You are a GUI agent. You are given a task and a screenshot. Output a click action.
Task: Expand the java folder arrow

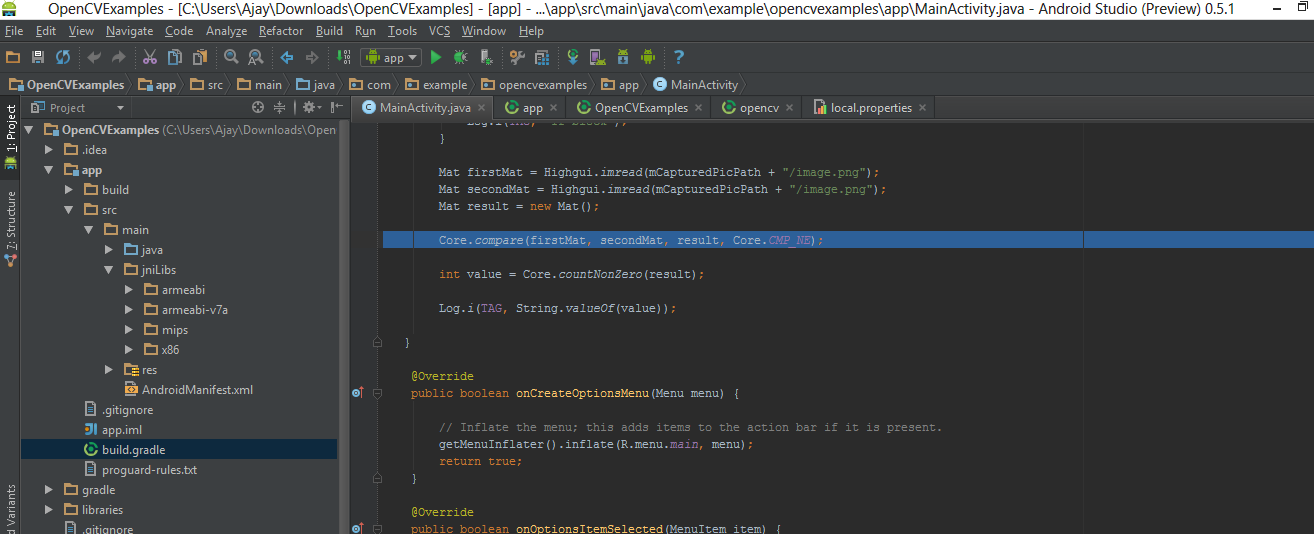109,250
